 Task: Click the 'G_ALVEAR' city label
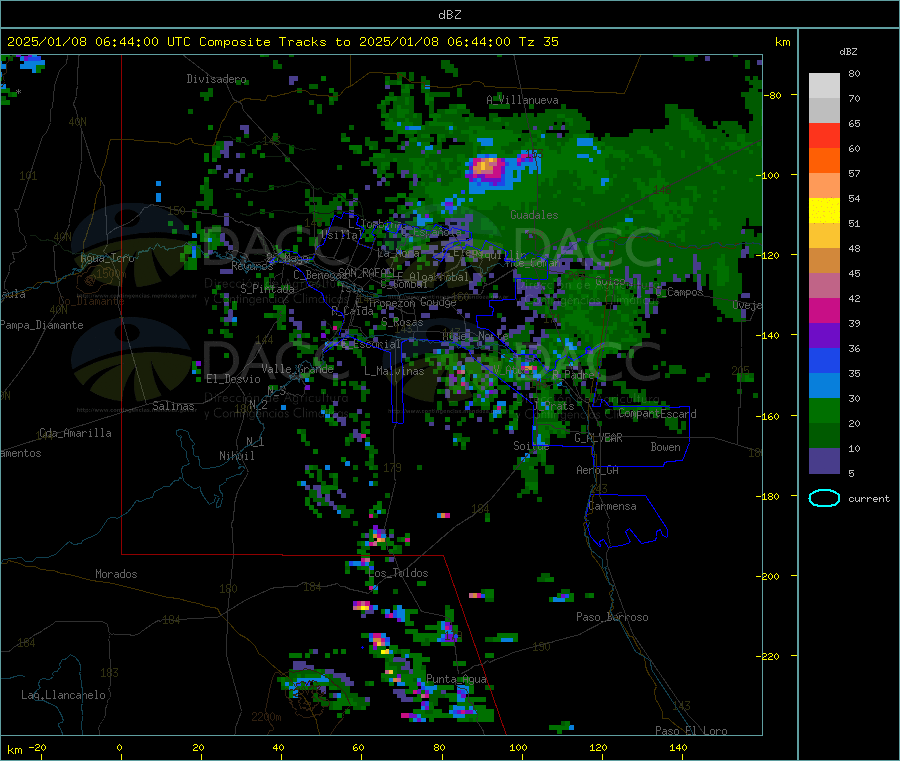pos(598,438)
